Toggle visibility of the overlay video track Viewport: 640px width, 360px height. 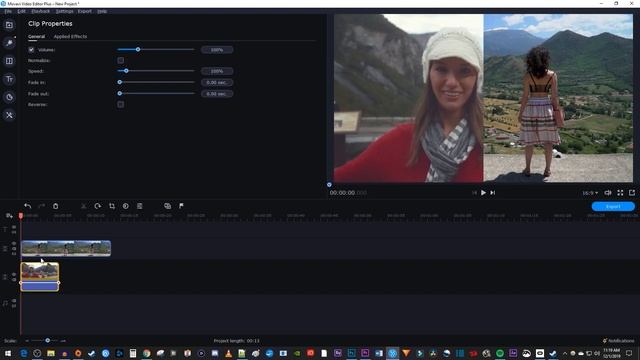point(14,244)
